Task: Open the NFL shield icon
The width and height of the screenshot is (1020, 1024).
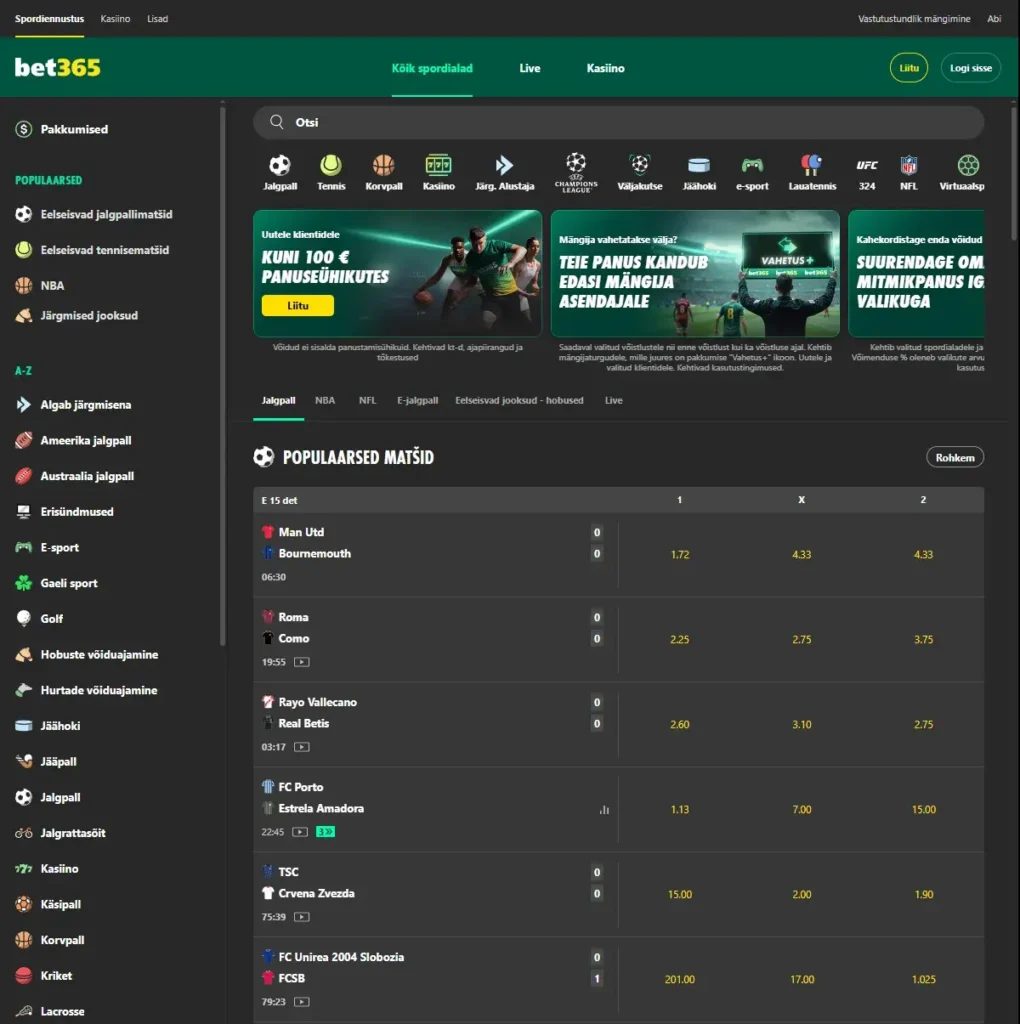Action: (908, 166)
